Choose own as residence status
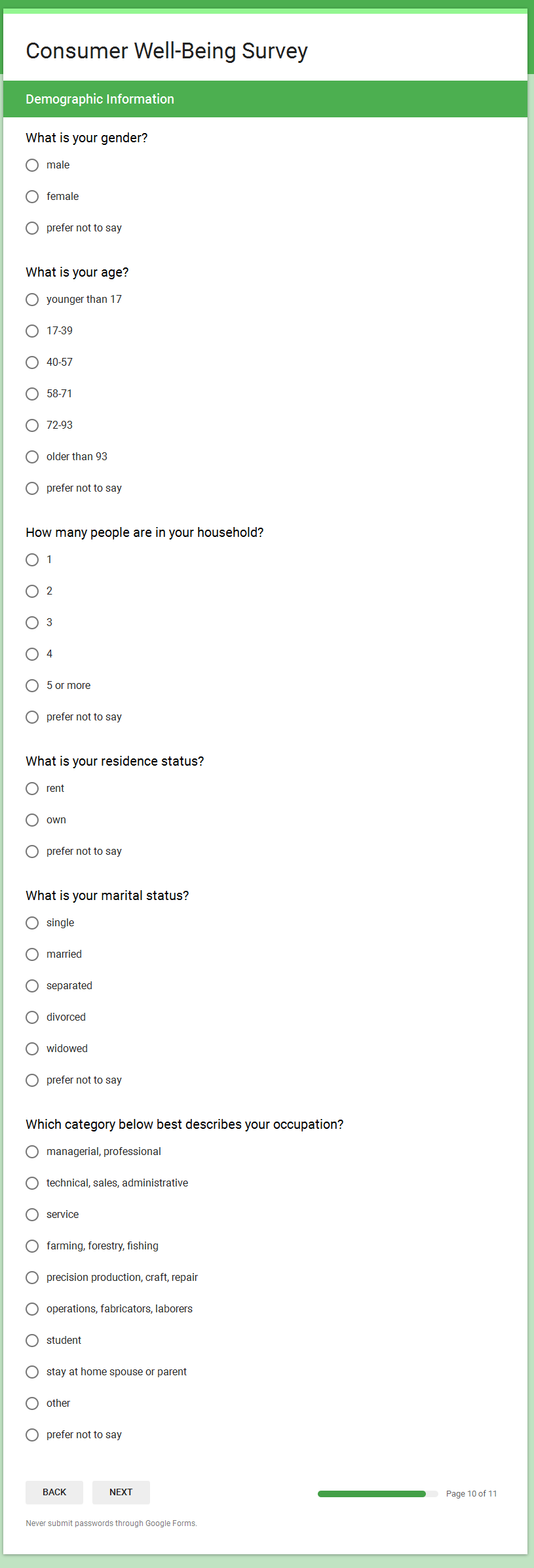 pos(32,820)
